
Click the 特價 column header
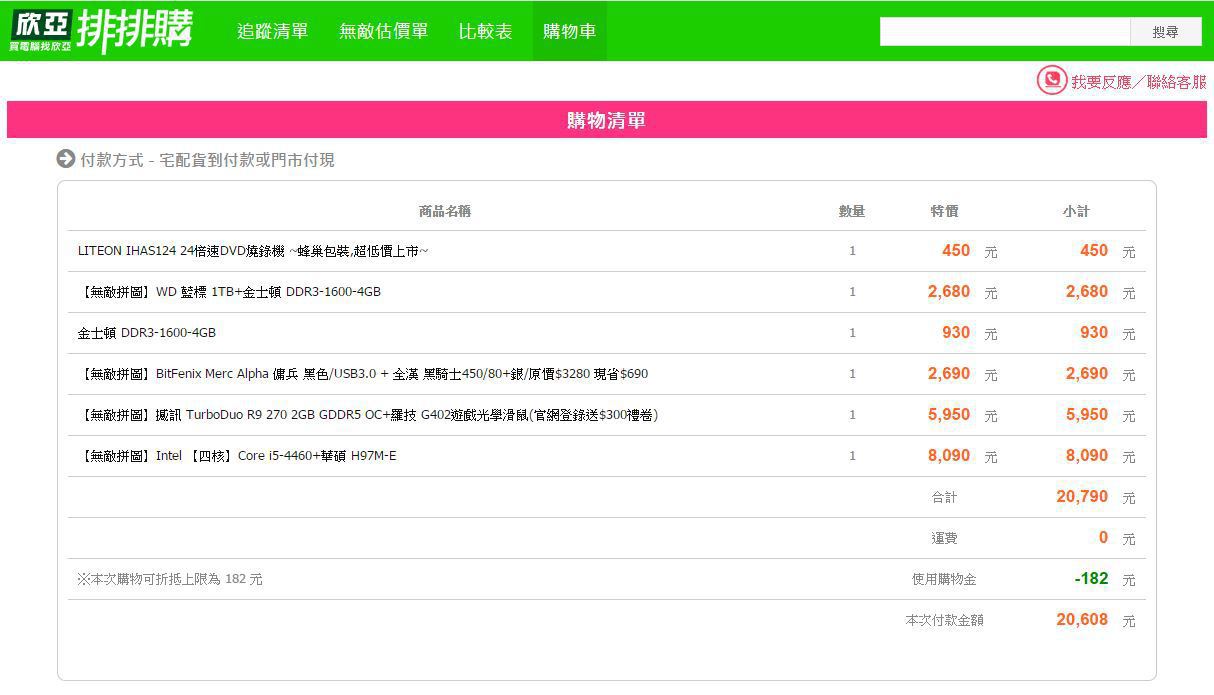pyautogui.click(x=944, y=211)
